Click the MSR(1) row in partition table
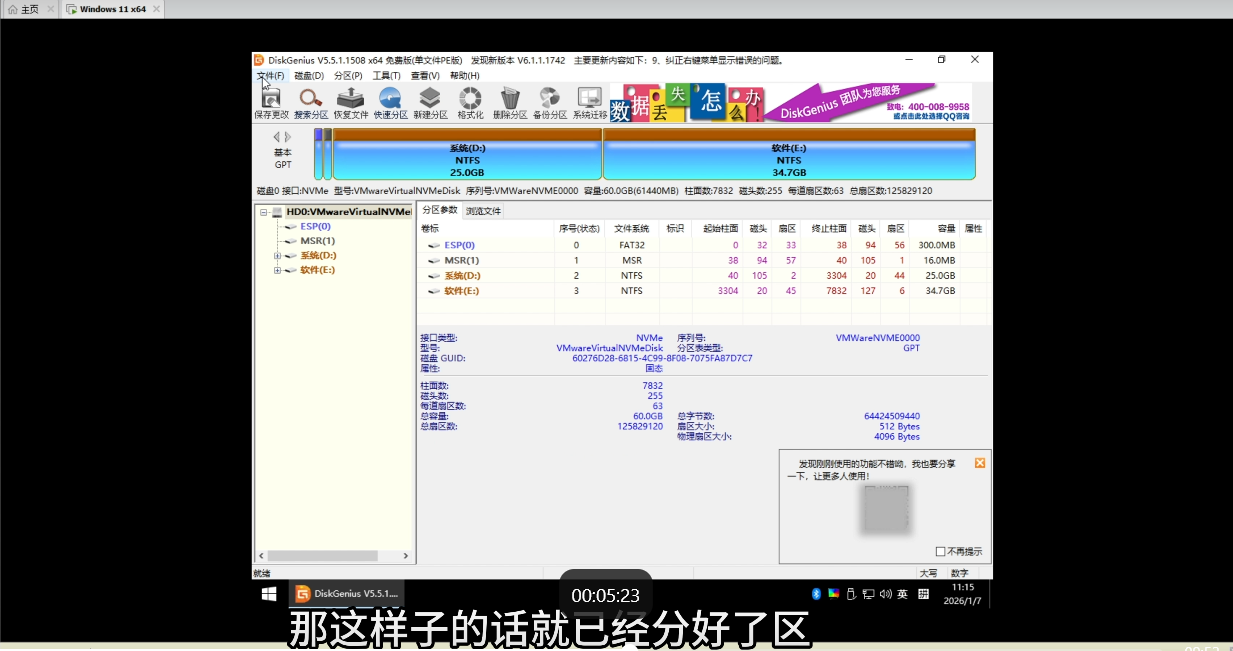Image resolution: width=1233 pixels, height=651 pixels. point(704,260)
